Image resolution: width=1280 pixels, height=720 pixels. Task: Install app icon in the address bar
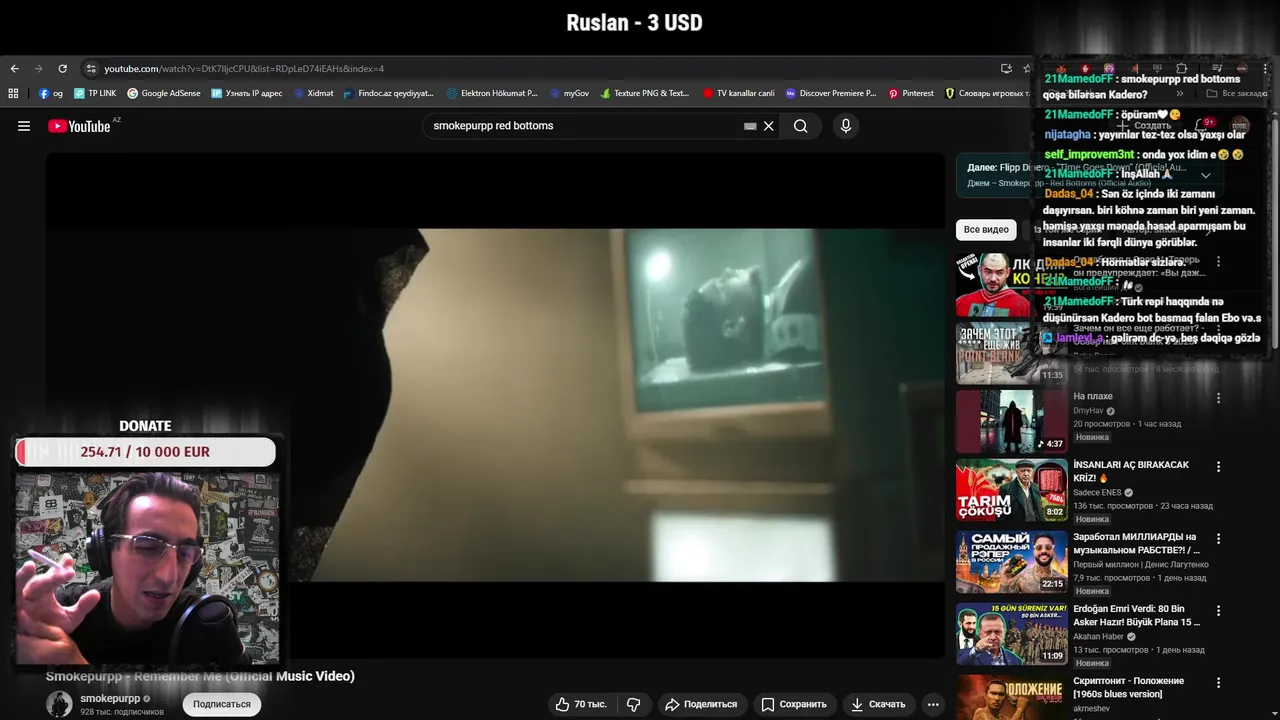pos(1006,69)
